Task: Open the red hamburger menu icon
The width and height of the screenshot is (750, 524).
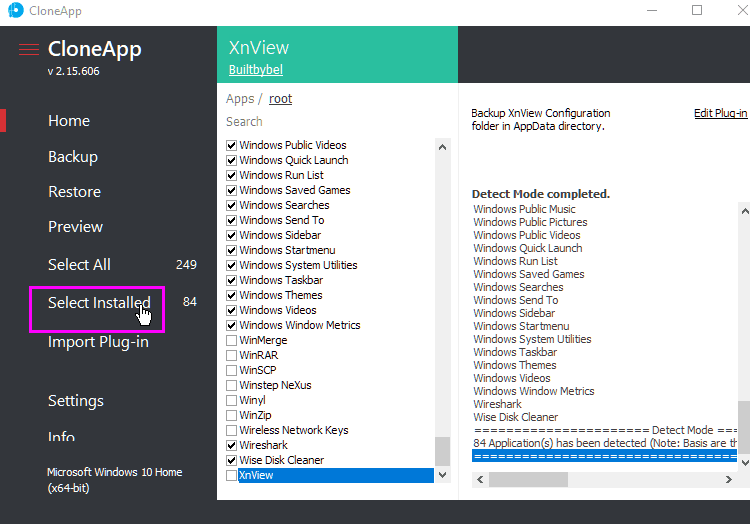Action: click(x=29, y=50)
